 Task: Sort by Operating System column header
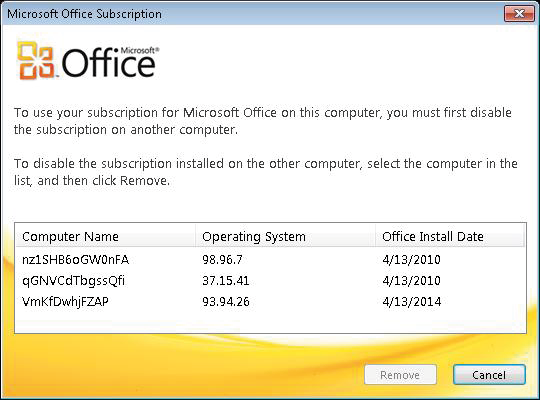pyautogui.click(x=285, y=237)
